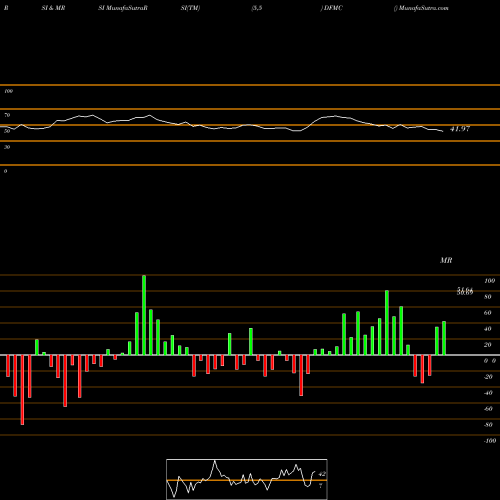Click the SI & MR header label

pos(53,8)
